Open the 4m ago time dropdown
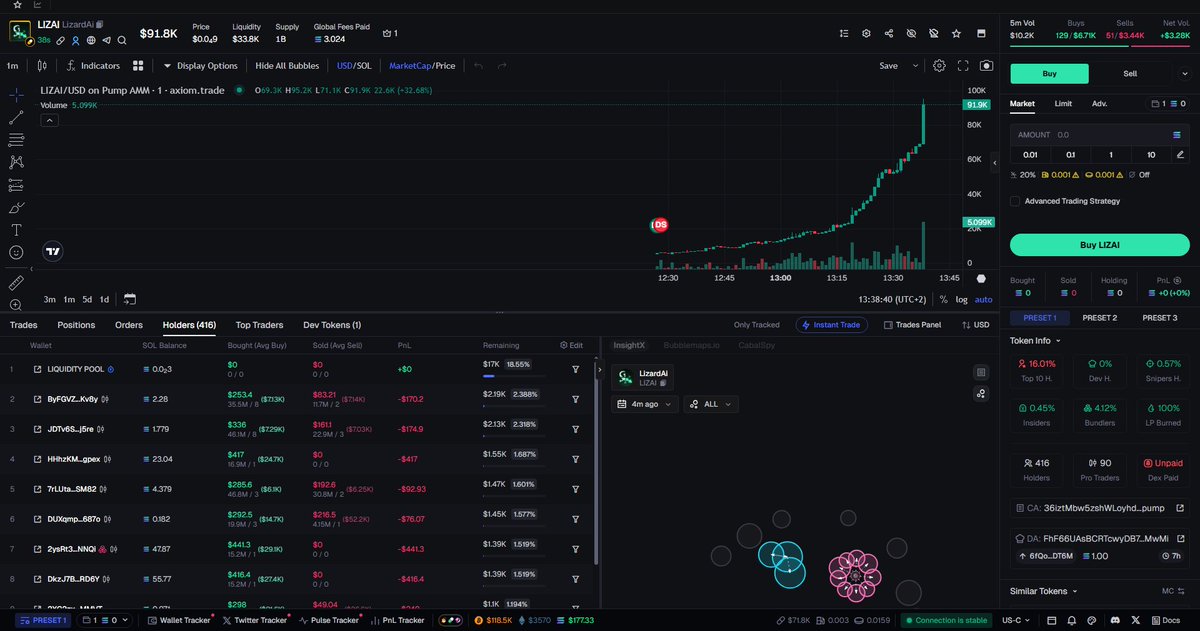 (644, 404)
